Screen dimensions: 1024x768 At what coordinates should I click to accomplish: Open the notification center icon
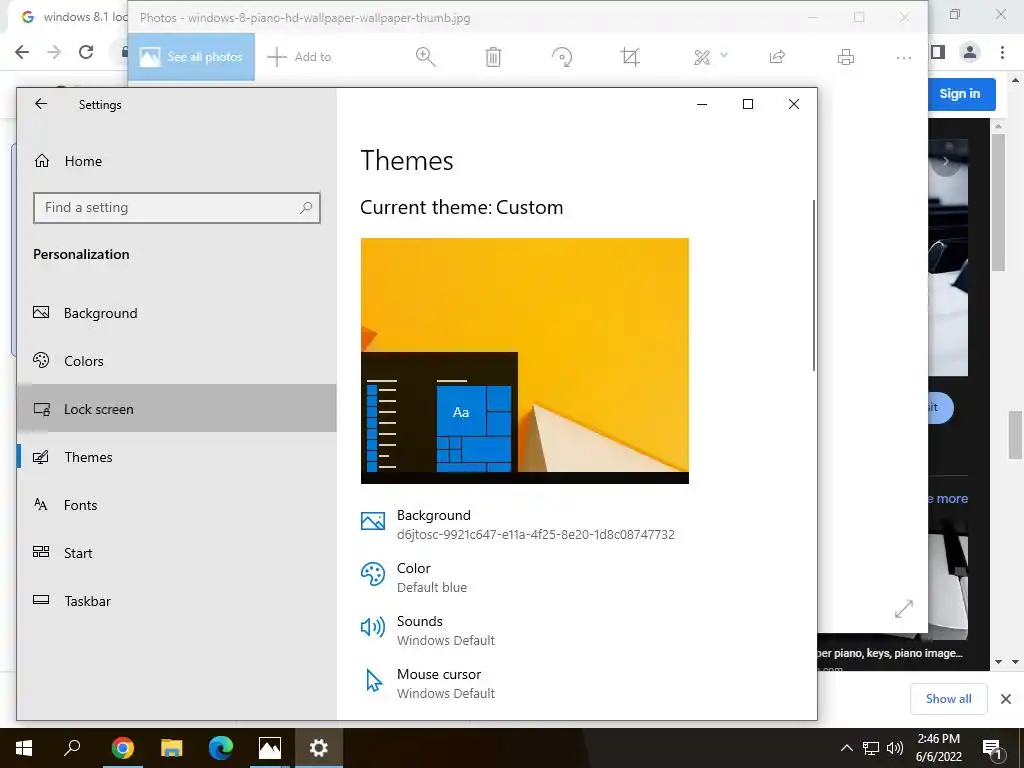pyautogui.click(x=993, y=748)
